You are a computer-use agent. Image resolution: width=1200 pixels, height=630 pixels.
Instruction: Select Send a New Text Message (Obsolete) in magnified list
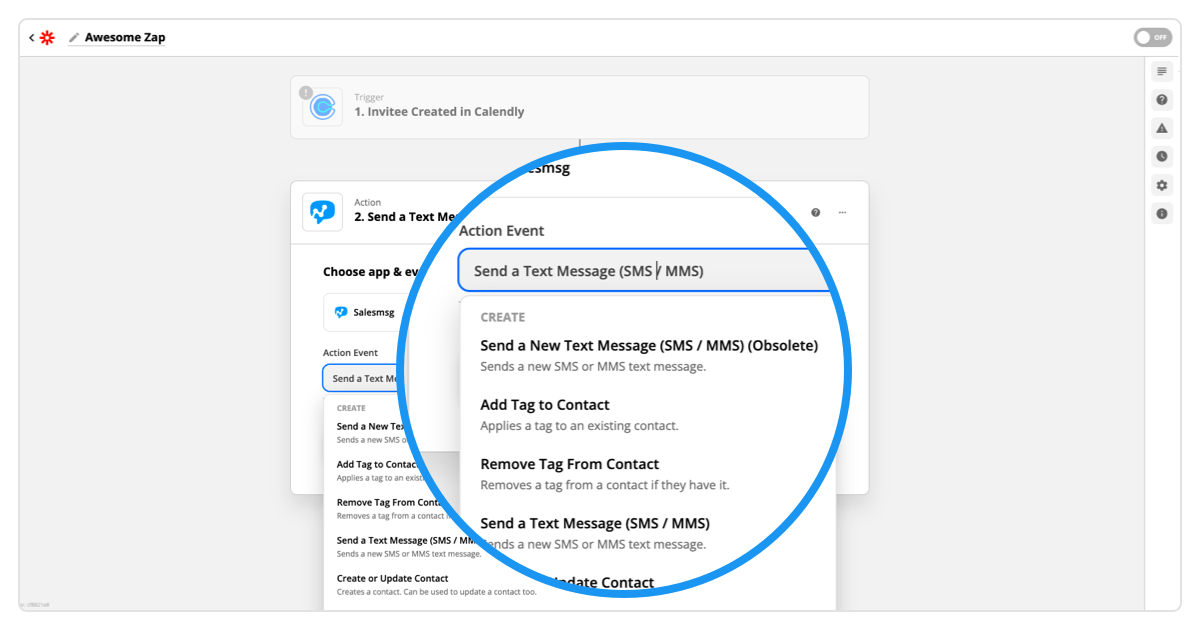[649, 355]
